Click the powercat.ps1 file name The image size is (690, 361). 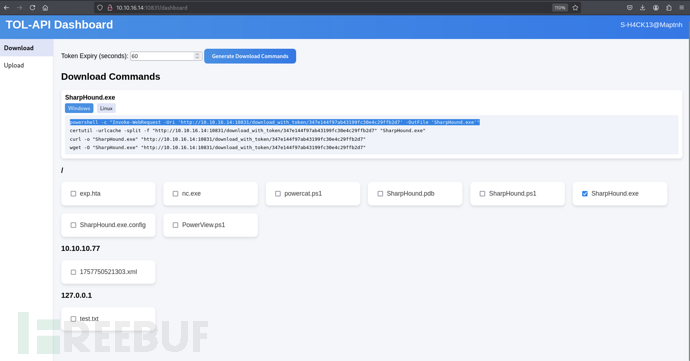(x=303, y=194)
